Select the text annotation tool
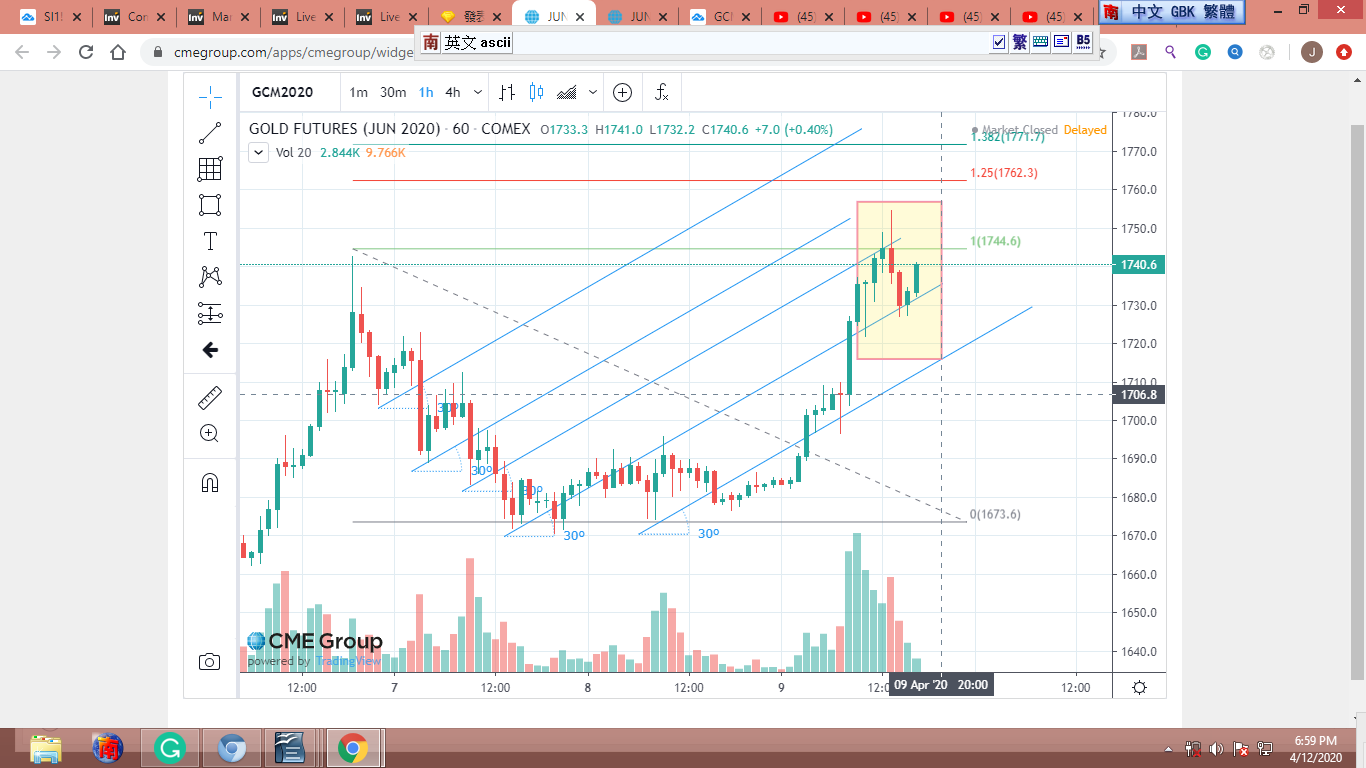The width and height of the screenshot is (1366, 768). click(210, 241)
